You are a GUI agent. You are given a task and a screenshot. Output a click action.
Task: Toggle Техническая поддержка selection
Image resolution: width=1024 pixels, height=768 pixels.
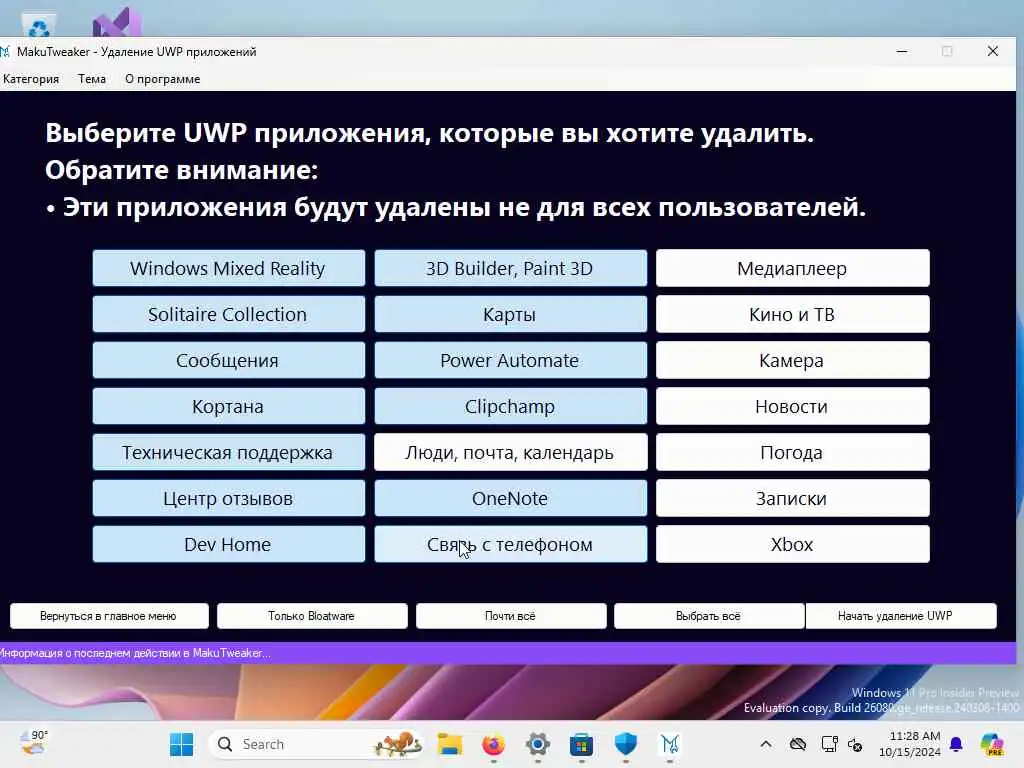(229, 453)
